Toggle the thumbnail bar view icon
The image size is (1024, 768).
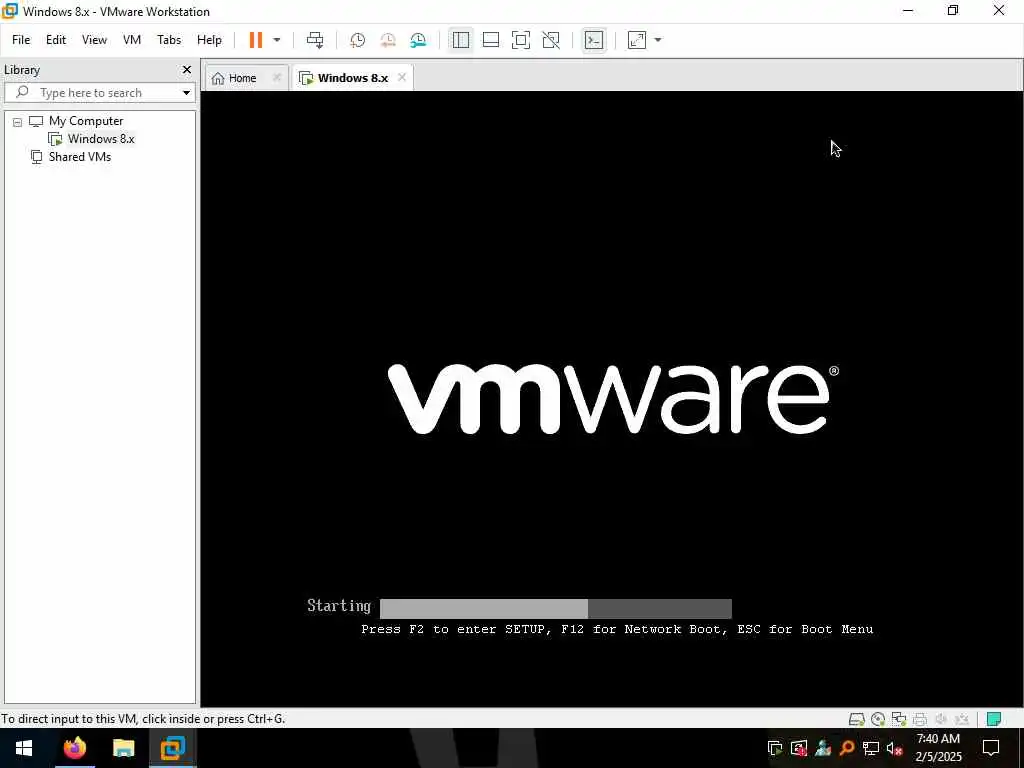coord(490,40)
